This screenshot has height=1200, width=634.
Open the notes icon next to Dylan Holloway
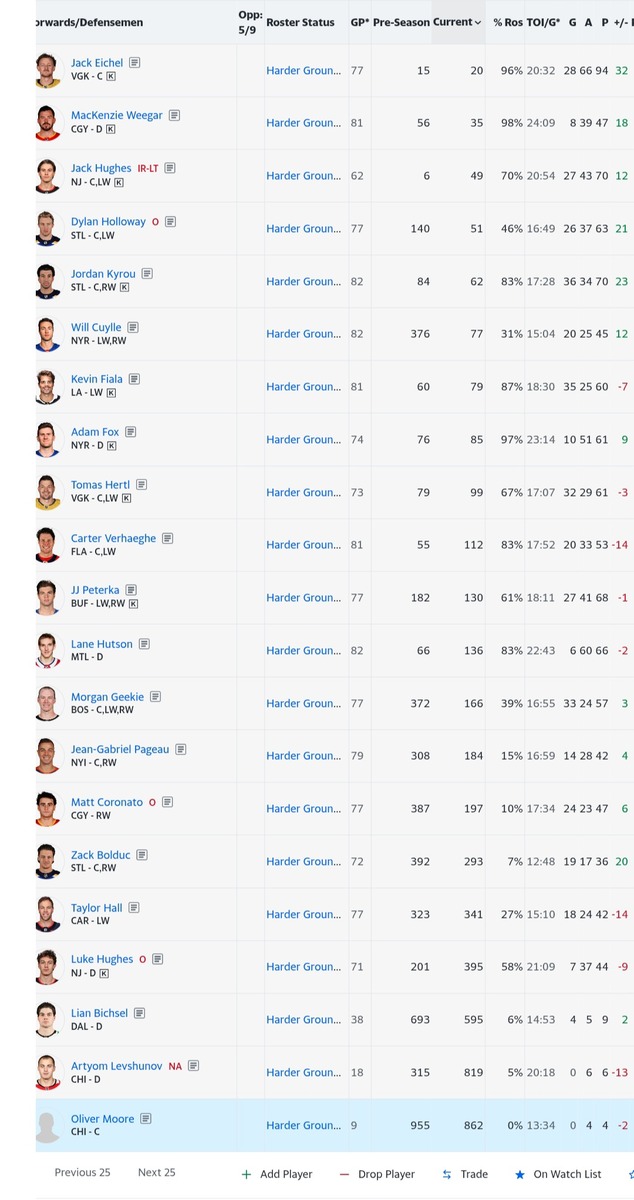coord(171,222)
